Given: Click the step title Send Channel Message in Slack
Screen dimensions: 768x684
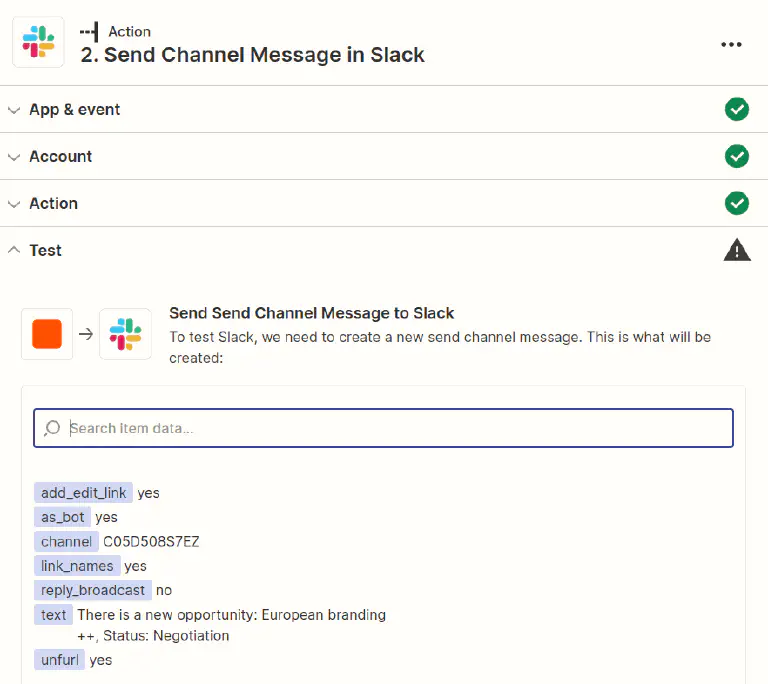Looking at the screenshot, I should pos(252,55).
